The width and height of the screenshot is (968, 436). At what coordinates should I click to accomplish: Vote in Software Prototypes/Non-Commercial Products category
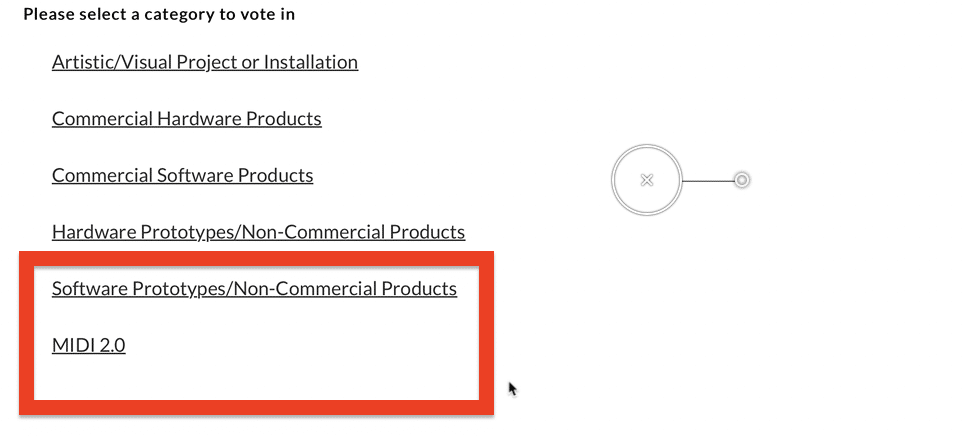point(254,288)
